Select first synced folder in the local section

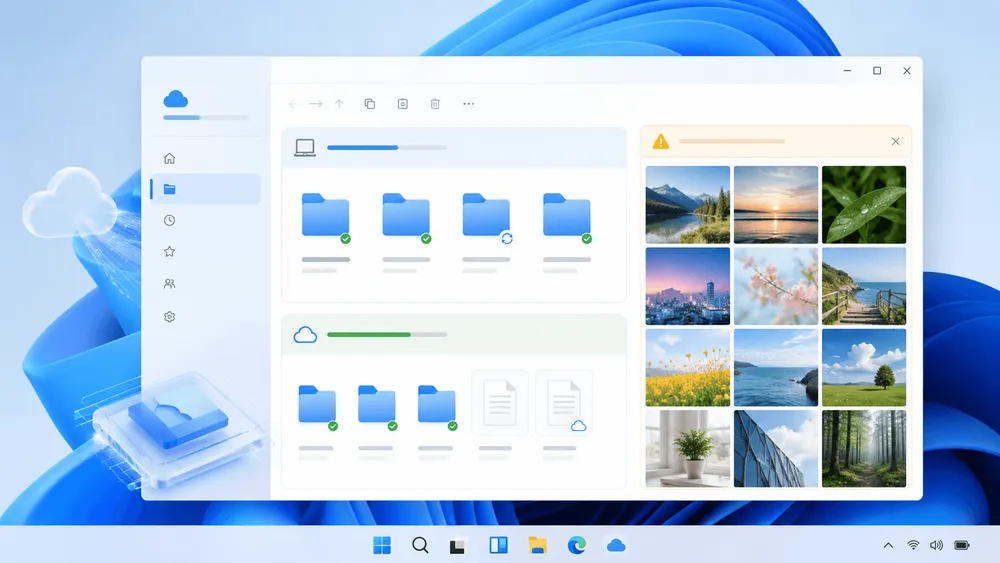click(x=326, y=218)
